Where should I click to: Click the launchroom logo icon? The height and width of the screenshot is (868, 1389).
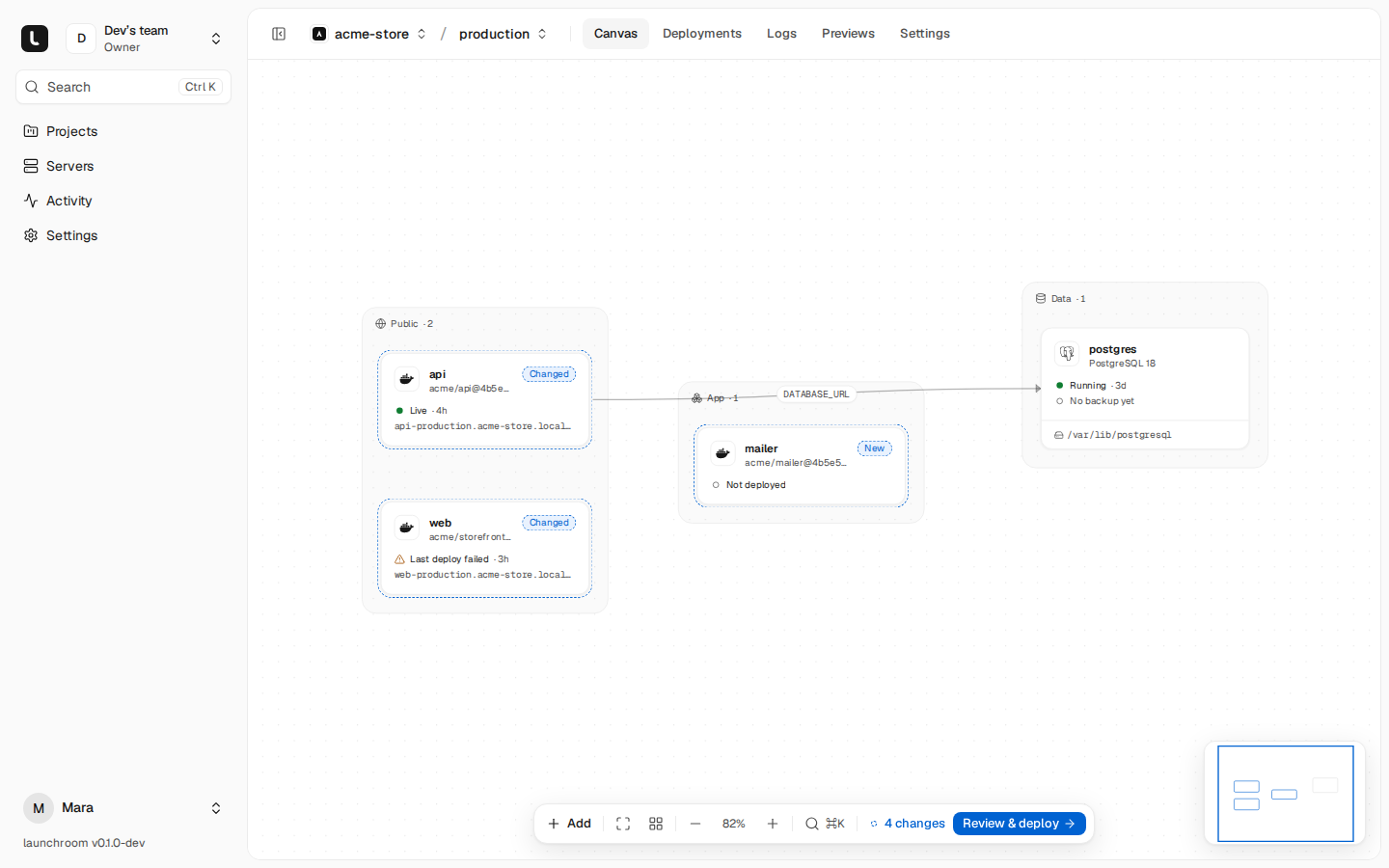pyautogui.click(x=35, y=39)
